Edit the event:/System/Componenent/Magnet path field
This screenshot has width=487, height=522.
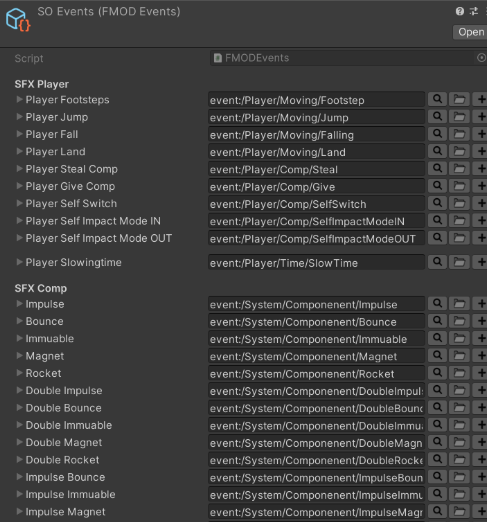pos(316,356)
